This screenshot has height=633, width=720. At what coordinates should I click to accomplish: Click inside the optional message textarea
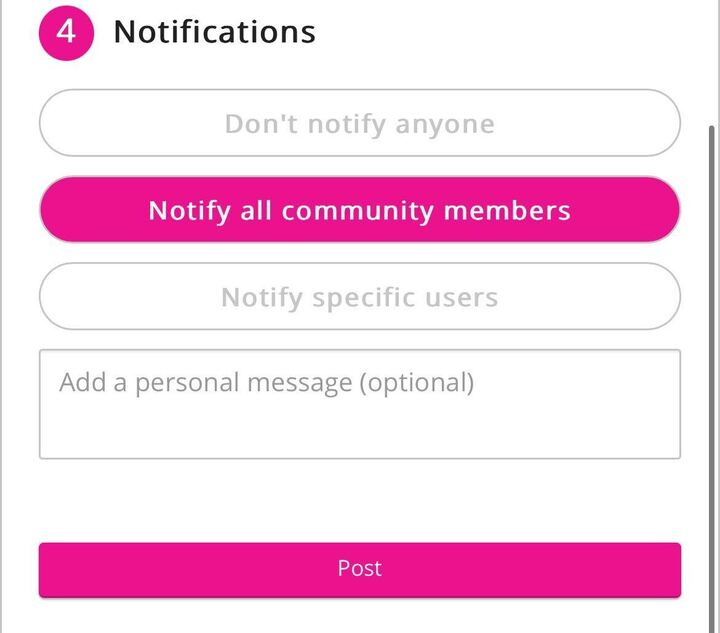point(359,404)
